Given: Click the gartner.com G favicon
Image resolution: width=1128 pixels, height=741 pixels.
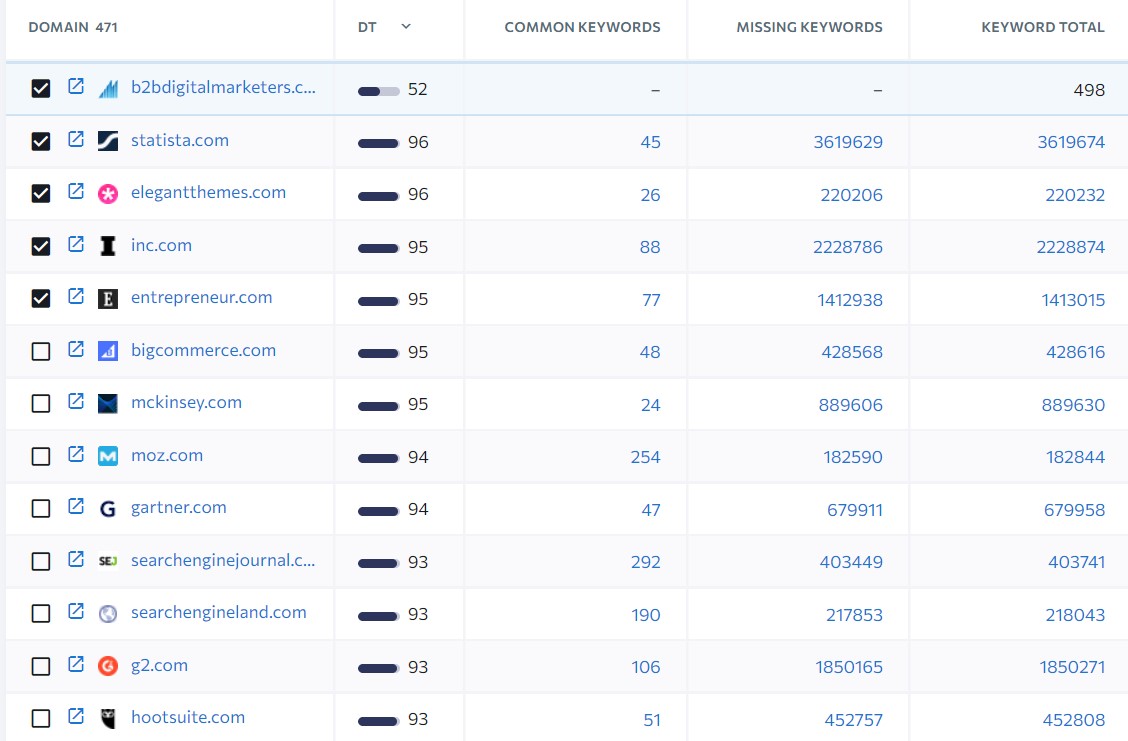Looking at the screenshot, I should click(108, 509).
